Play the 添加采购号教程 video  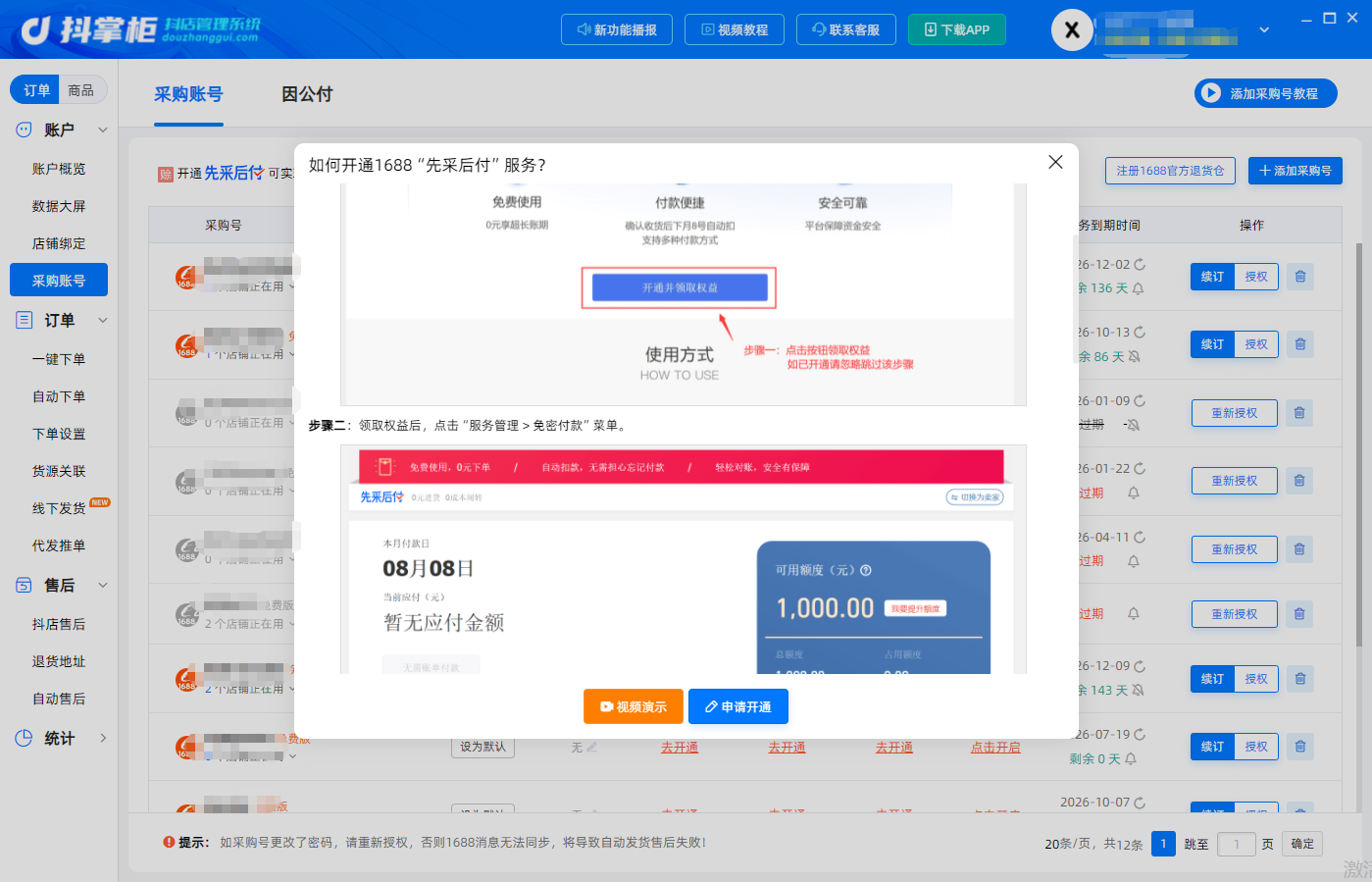[1265, 93]
